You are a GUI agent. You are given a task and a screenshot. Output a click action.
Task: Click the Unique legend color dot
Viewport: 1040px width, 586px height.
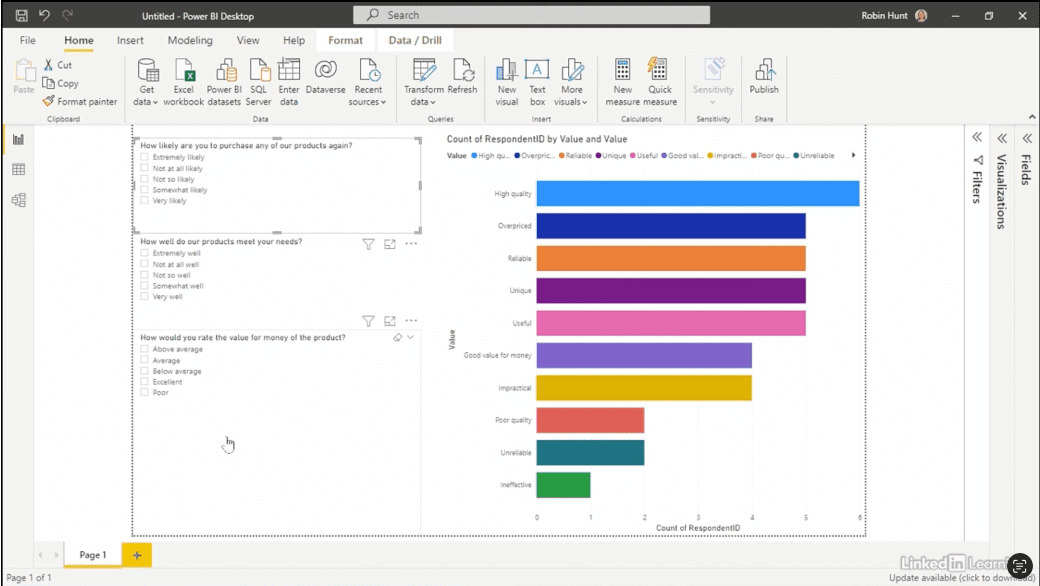click(x=598, y=156)
